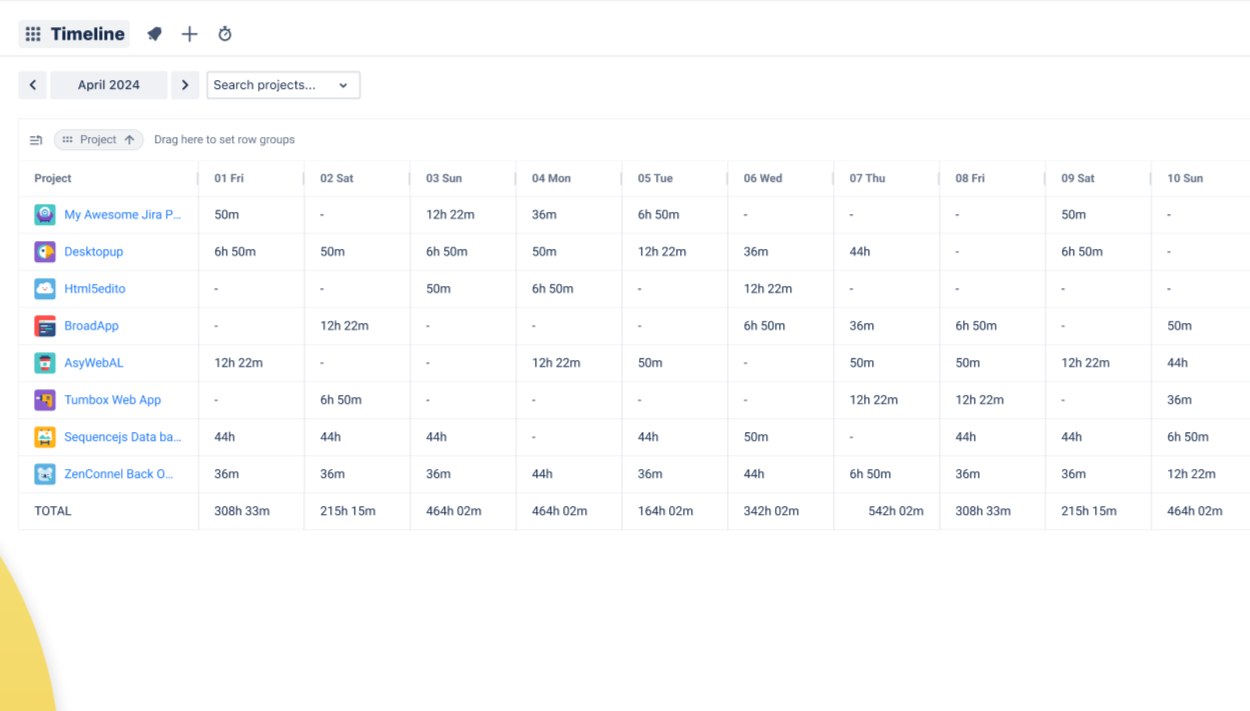Open the Search projects dropdown
The height and width of the screenshot is (711, 1250).
point(283,85)
